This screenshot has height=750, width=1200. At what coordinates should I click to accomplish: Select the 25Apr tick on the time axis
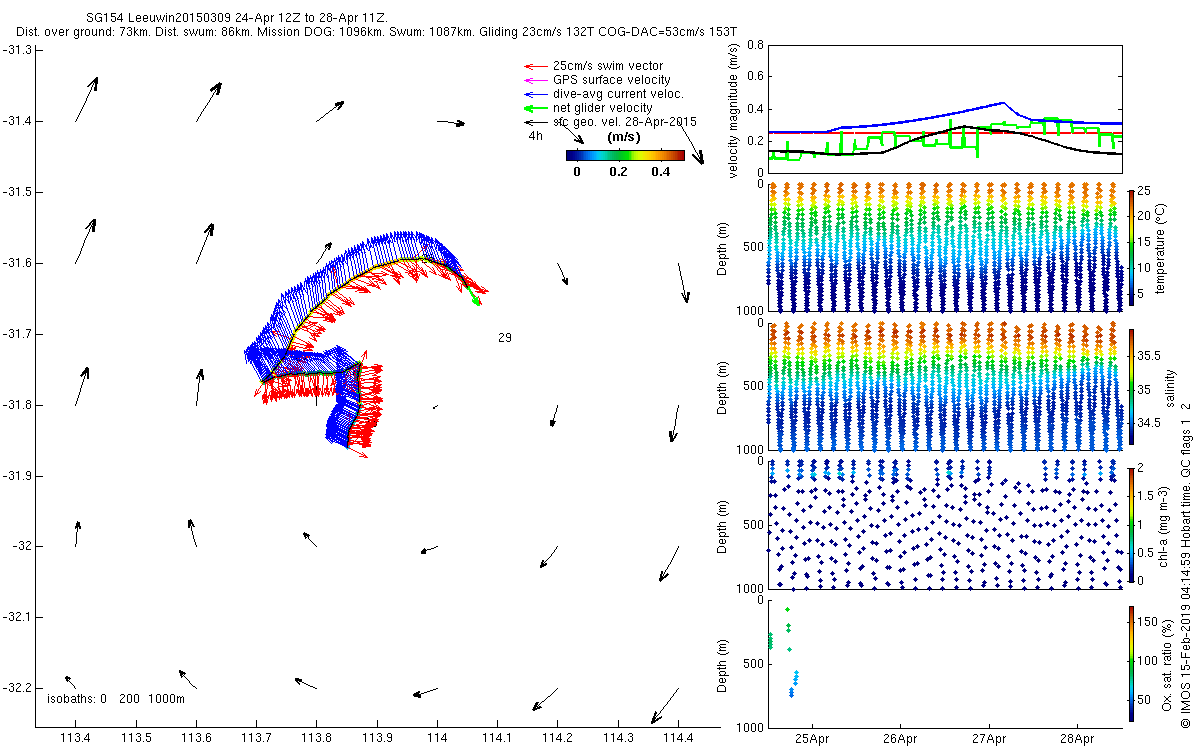[812, 738]
